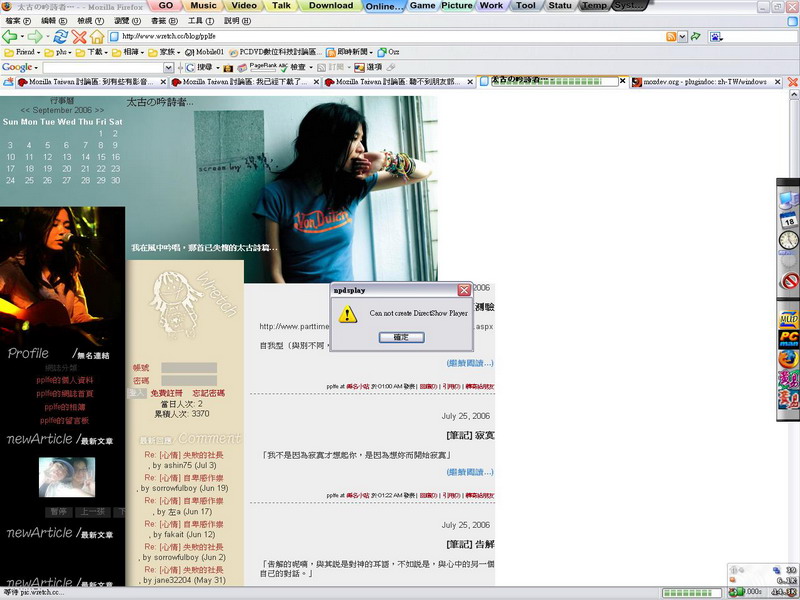Screen dimensions: 800x600
Task: Click the orange RSS feed icon in address bar
Action: point(671,36)
